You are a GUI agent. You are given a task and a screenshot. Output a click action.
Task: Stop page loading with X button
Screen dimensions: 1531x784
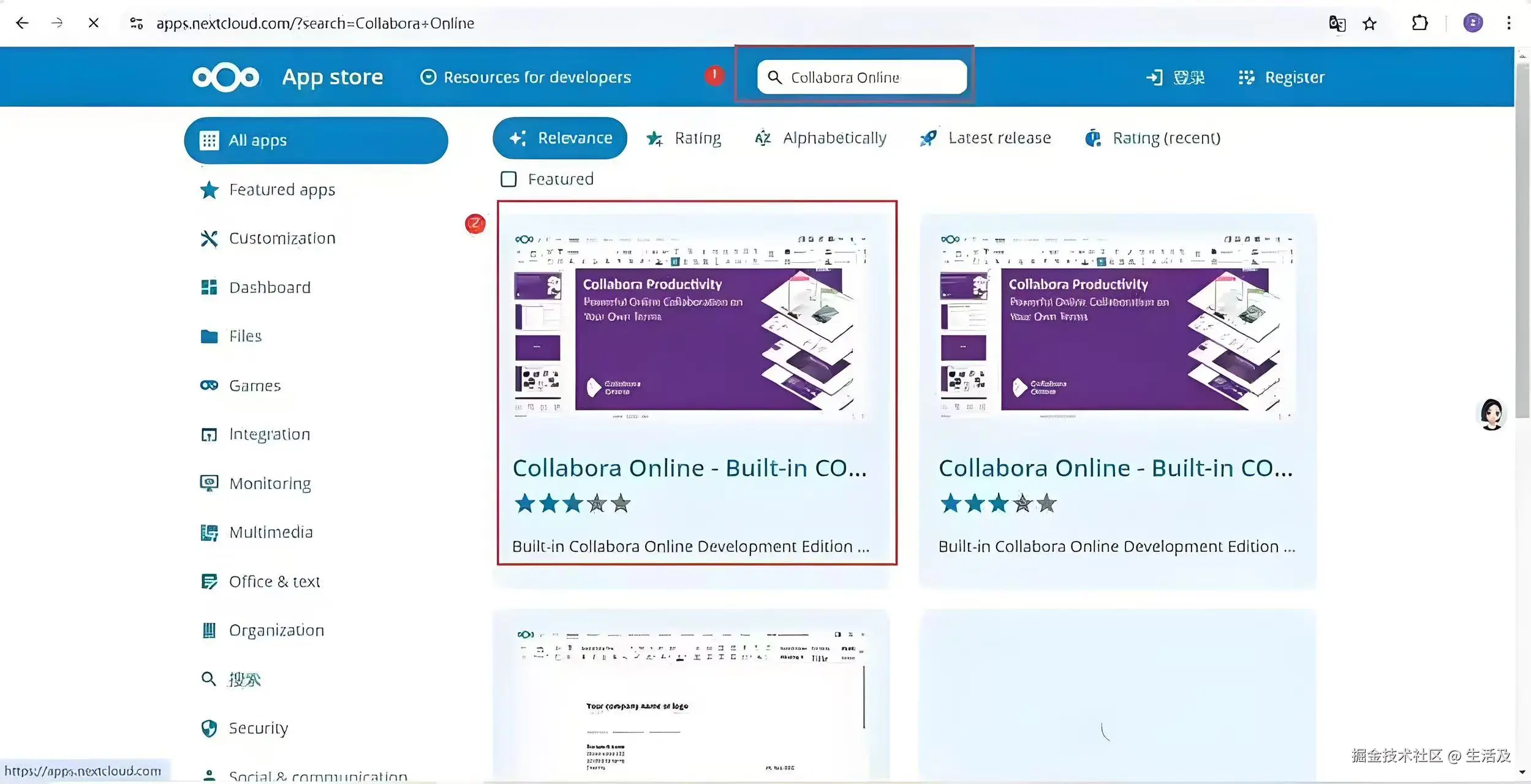93,23
